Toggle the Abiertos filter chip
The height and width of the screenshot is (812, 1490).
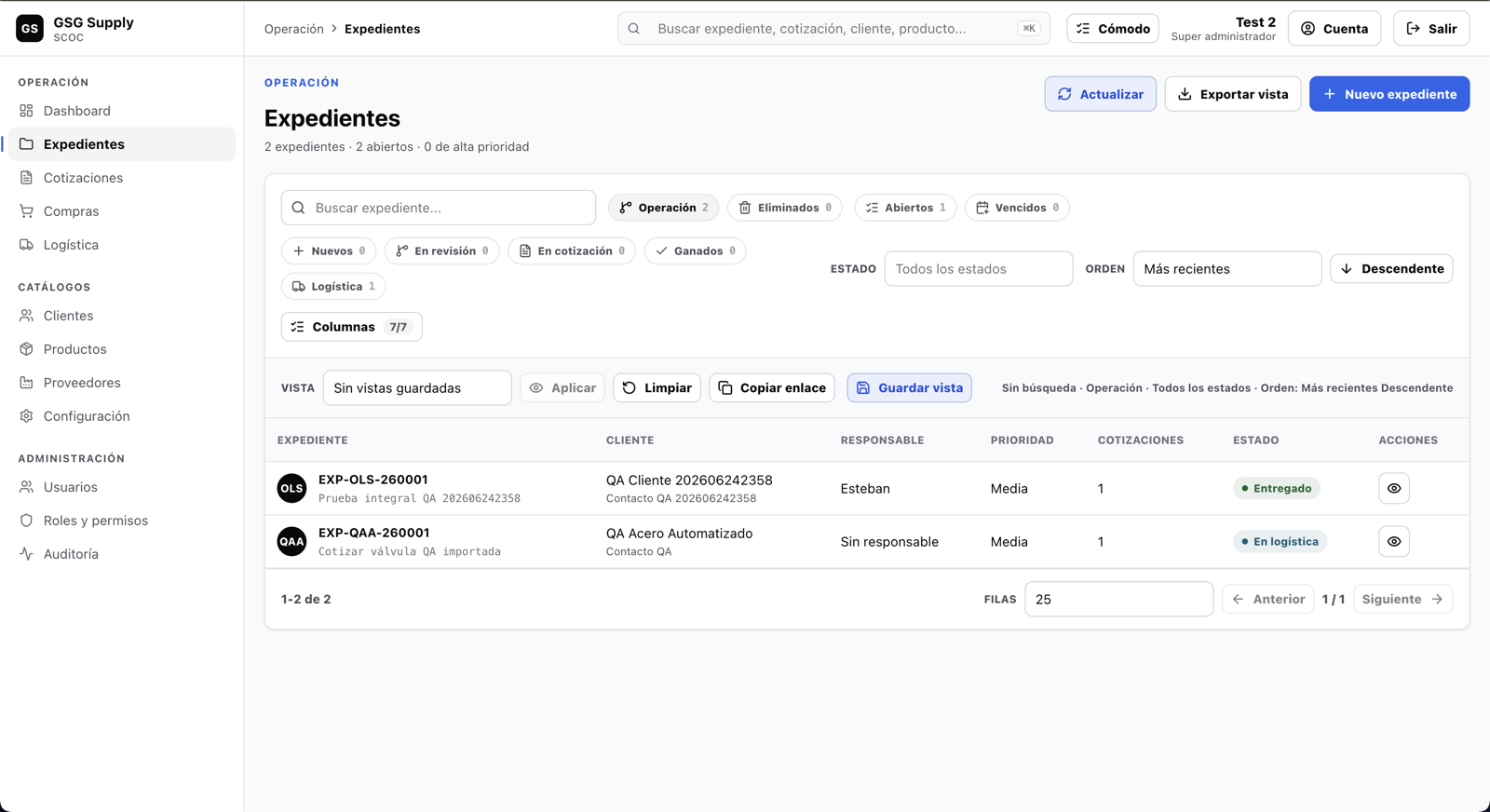pyautogui.click(x=905, y=208)
